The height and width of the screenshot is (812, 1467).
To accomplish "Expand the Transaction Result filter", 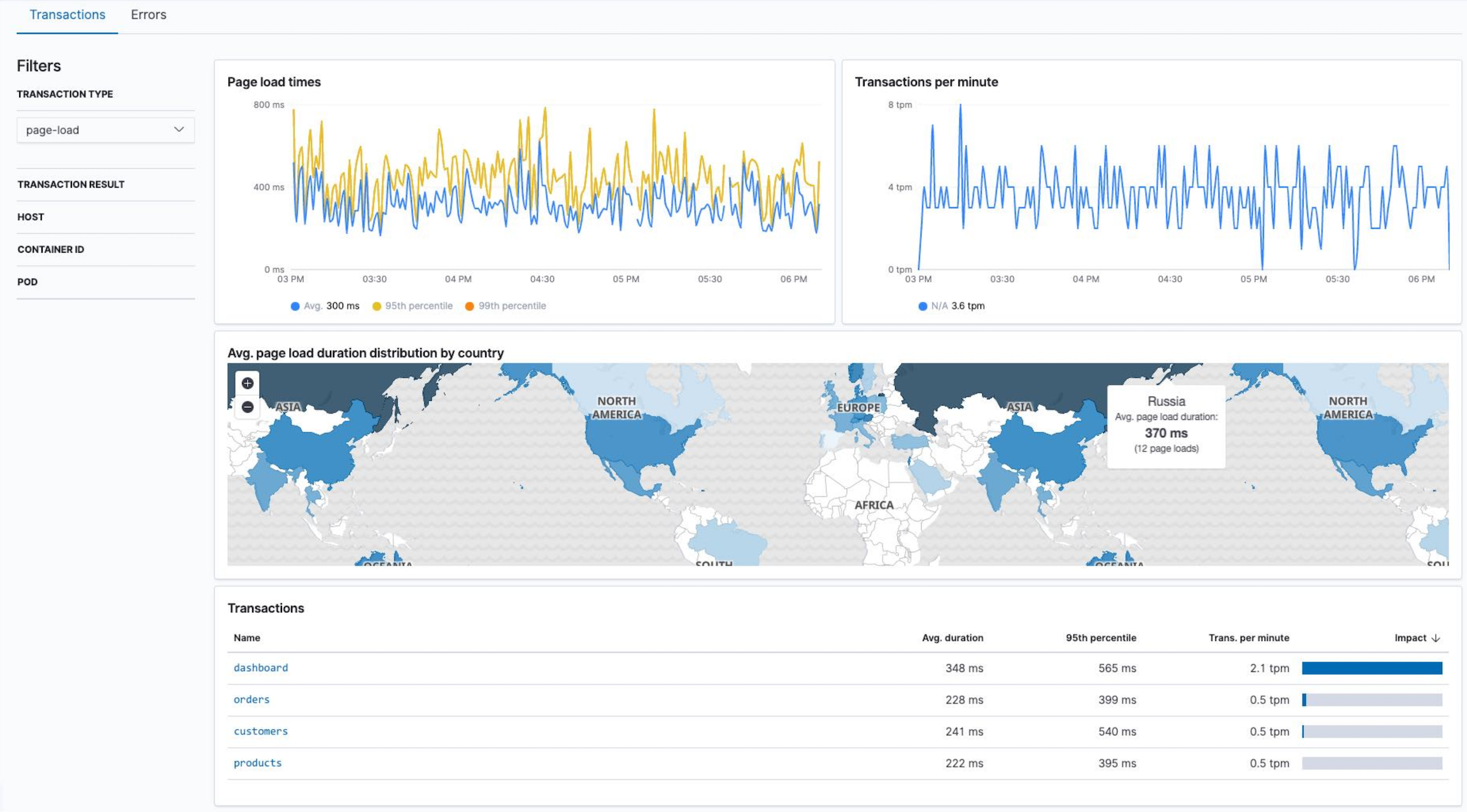I will 71,185.
